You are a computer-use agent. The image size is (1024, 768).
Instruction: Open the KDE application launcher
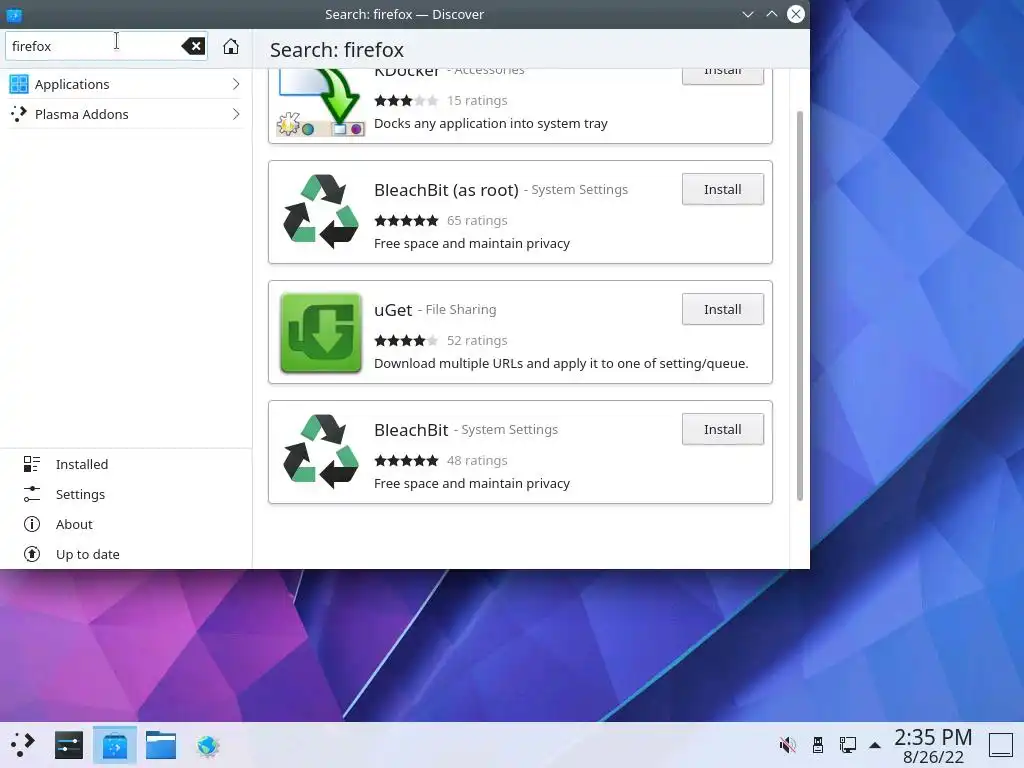pyautogui.click(x=22, y=745)
